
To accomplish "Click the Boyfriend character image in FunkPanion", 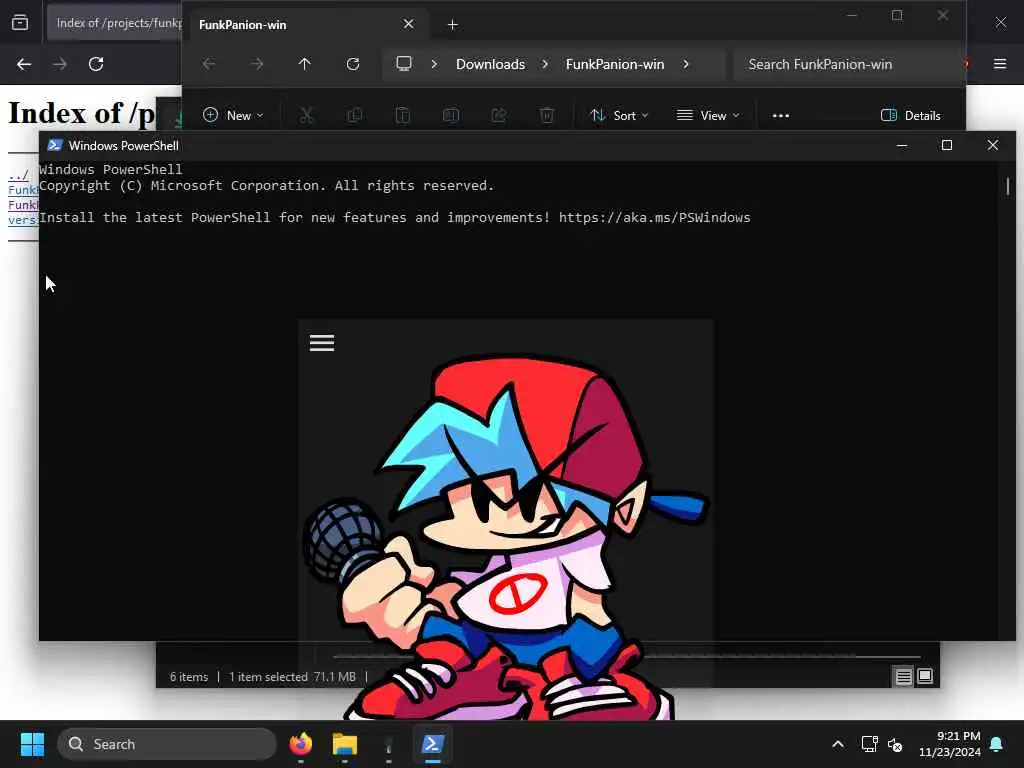I will pos(506,536).
